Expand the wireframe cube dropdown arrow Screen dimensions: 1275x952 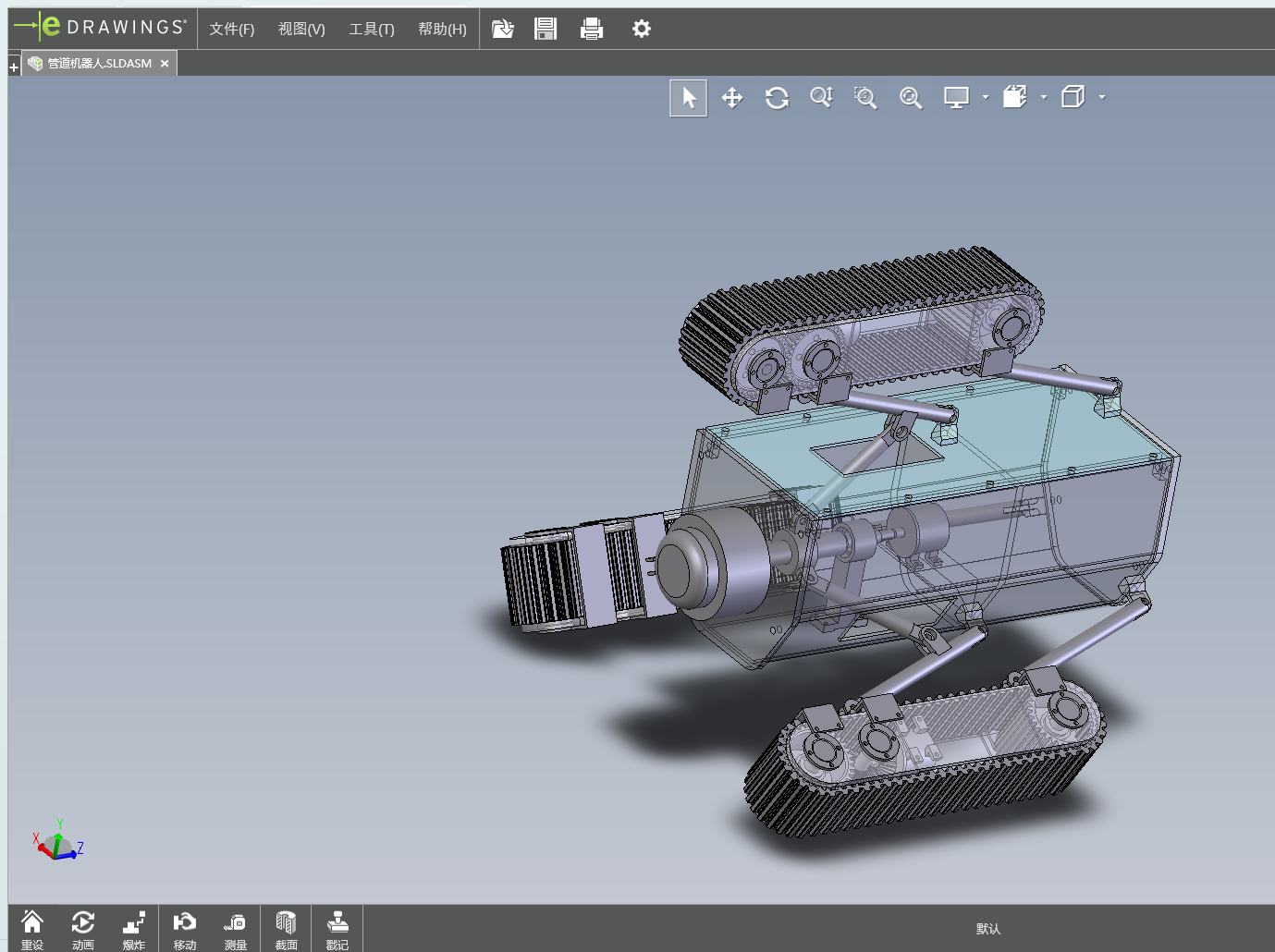1102,97
